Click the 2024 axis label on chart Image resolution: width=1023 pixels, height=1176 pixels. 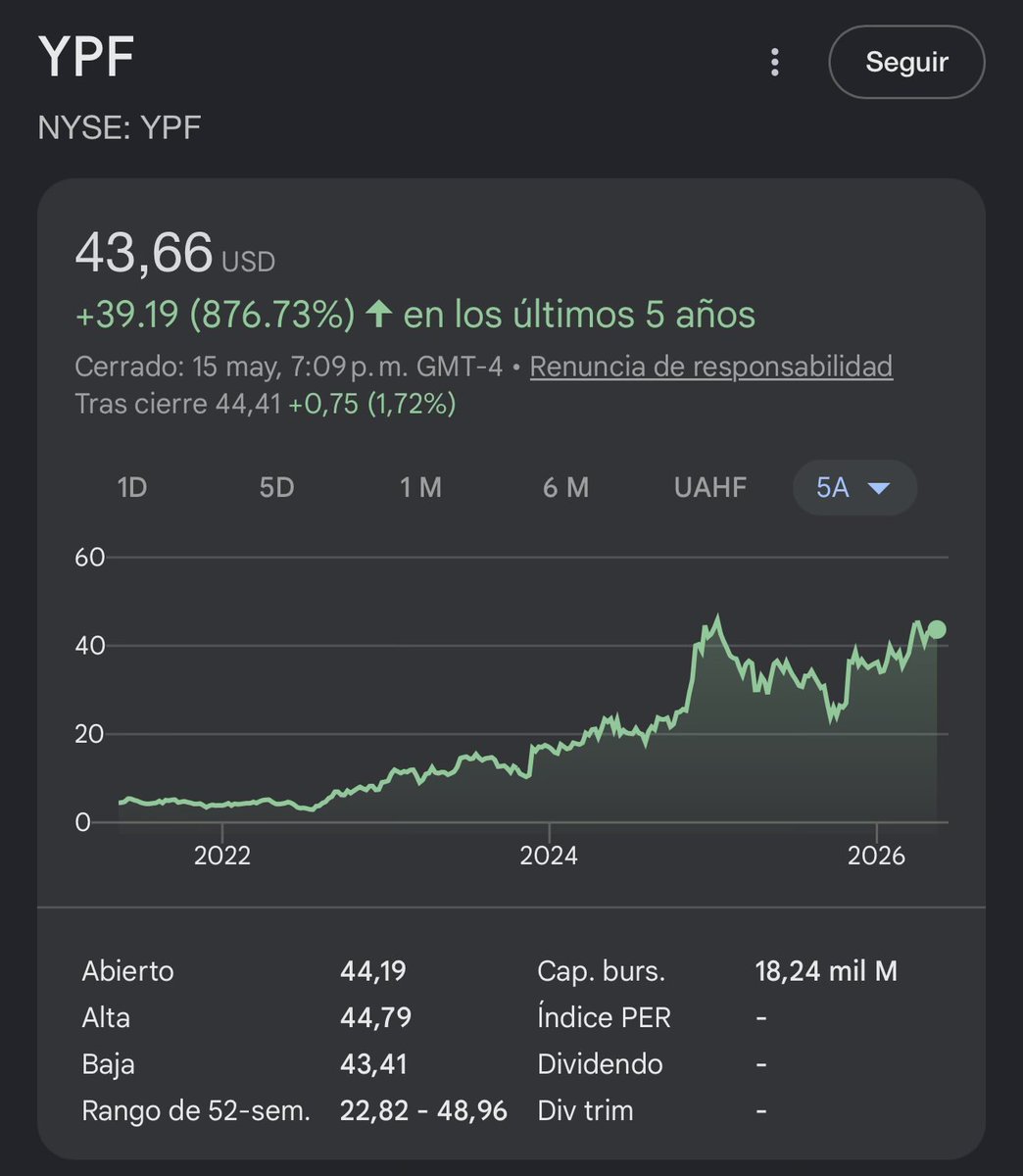[549, 856]
